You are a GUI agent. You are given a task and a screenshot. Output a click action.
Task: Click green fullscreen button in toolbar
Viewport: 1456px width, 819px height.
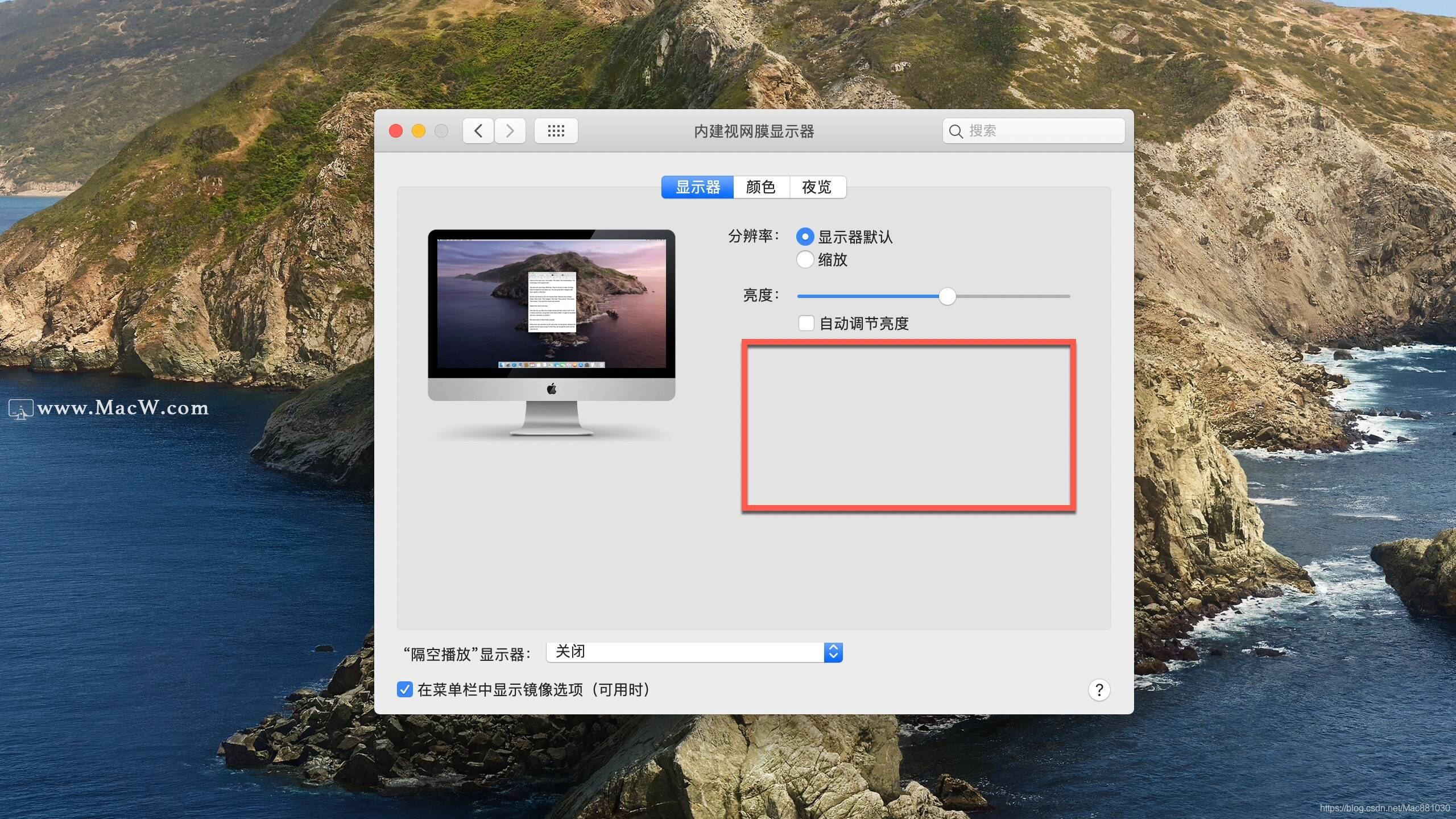pos(441,131)
